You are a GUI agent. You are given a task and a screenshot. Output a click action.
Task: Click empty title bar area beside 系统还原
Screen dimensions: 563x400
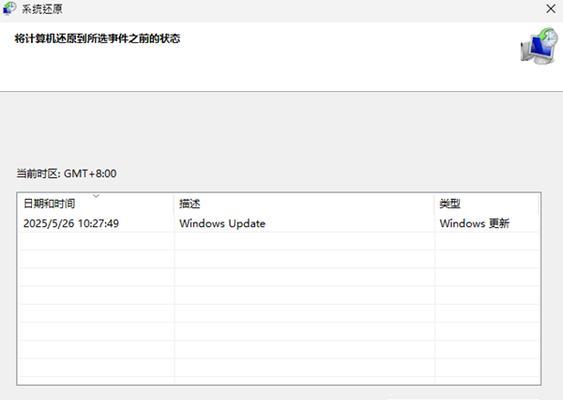302,9
